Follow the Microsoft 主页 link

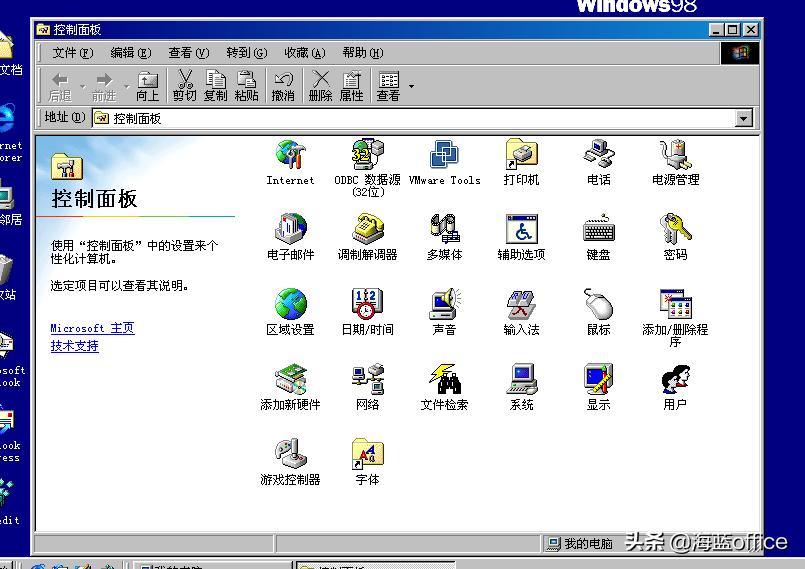point(92,328)
